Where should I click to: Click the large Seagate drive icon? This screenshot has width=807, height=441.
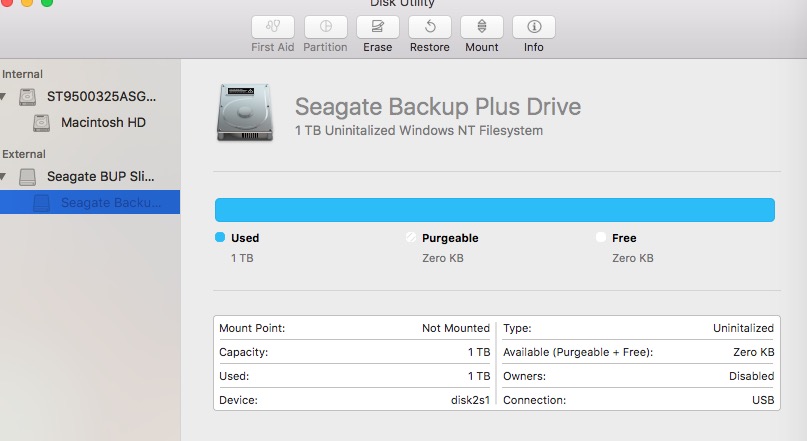point(245,112)
